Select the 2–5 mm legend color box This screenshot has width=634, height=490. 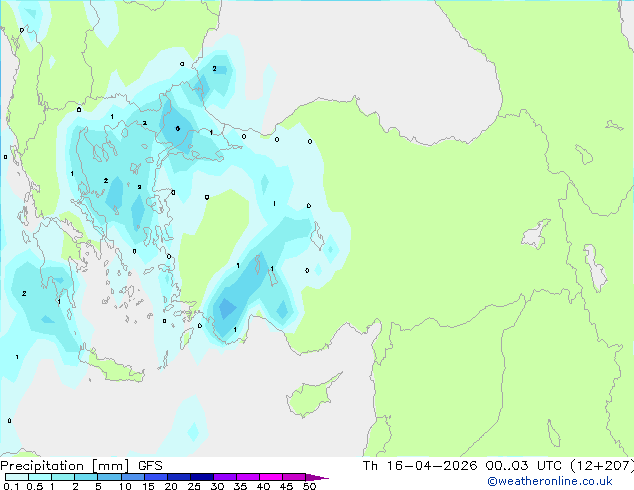pyautogui.click(x=86, y=477)
